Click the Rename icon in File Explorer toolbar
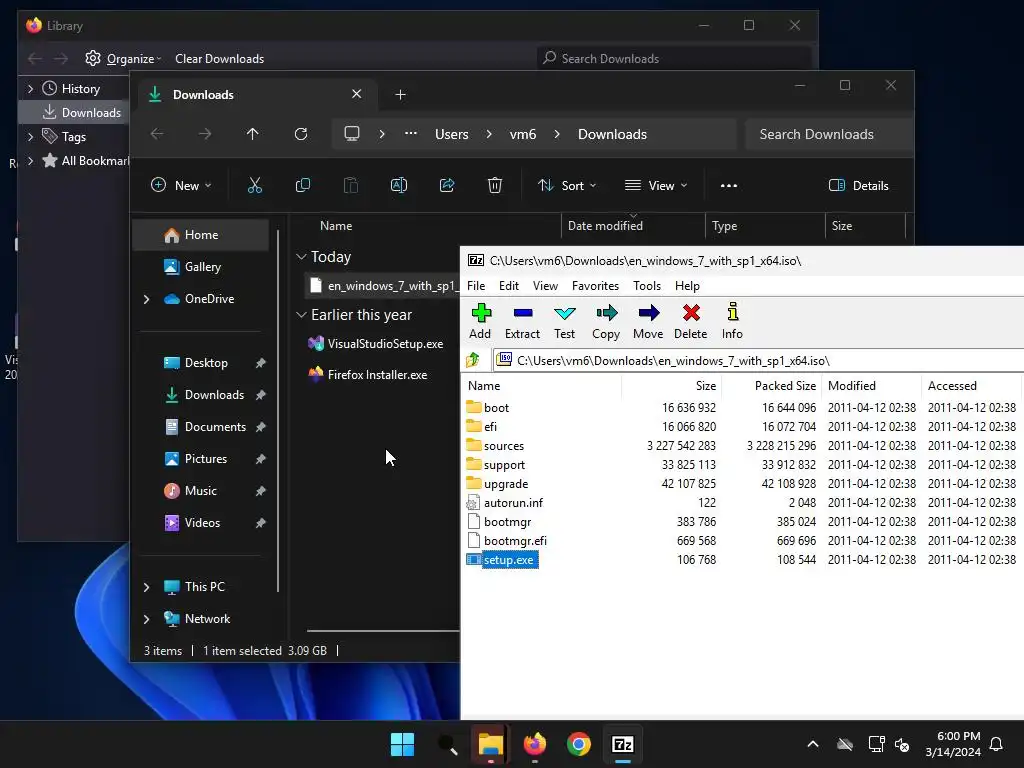 399,185
